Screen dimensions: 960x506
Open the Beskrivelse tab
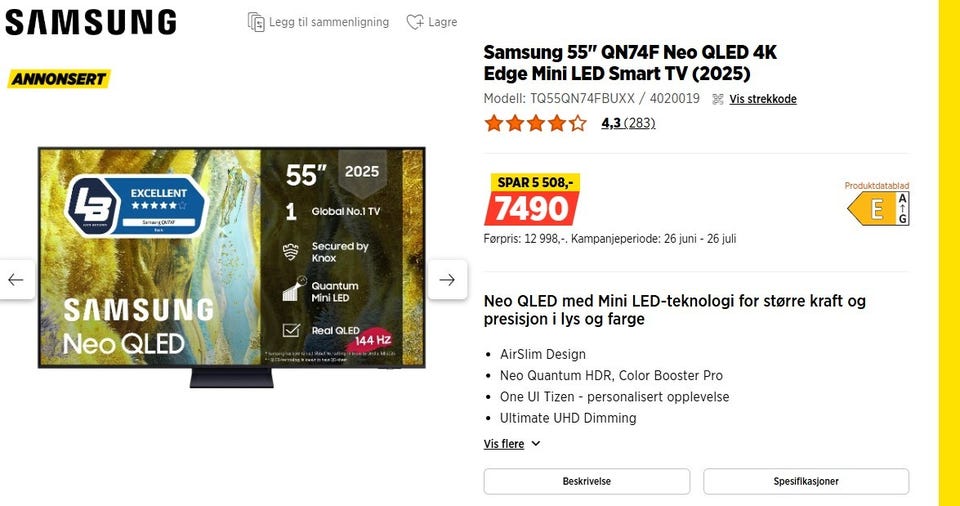[587, 481]
